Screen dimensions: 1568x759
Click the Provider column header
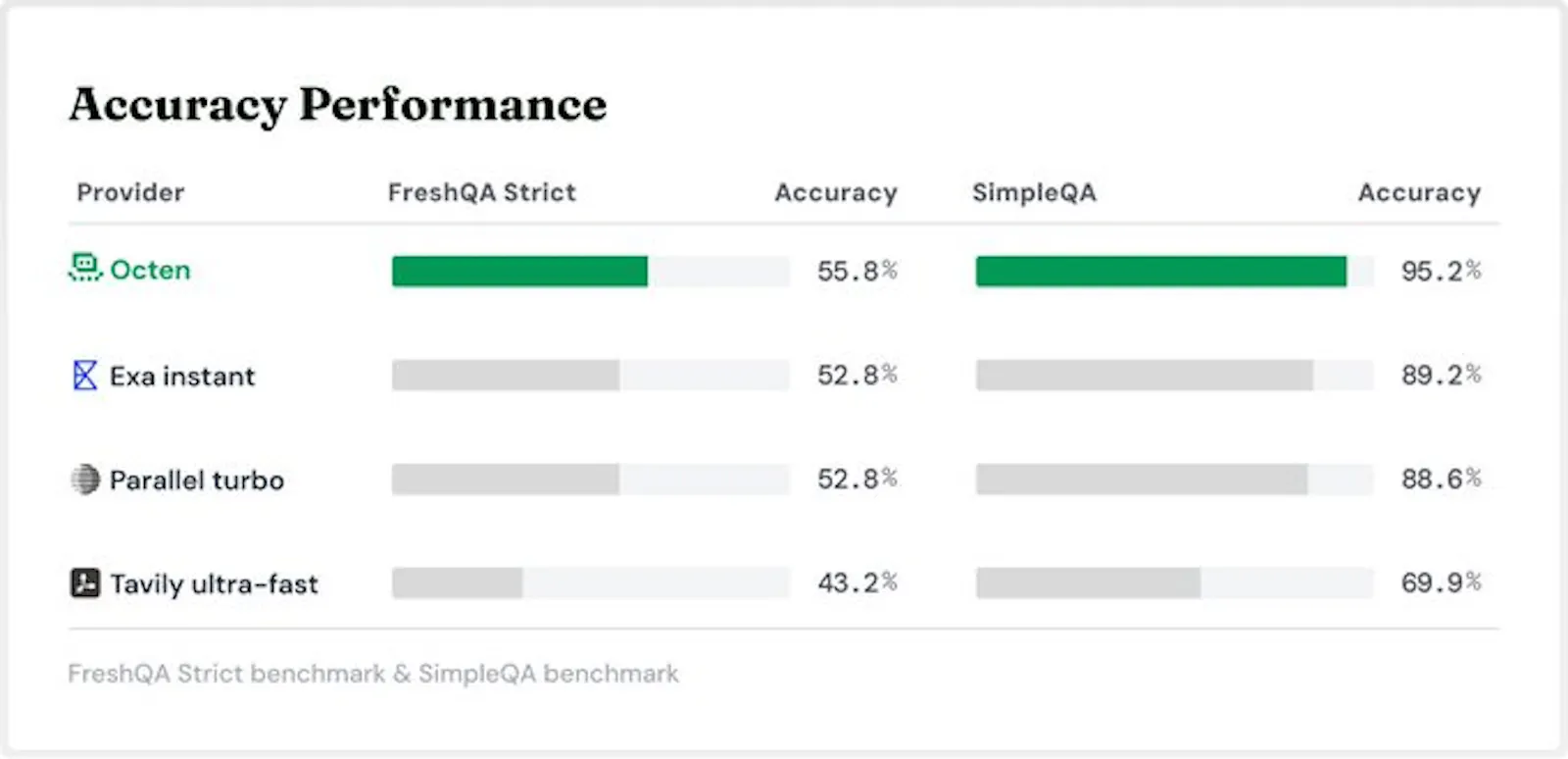point(130,192)
